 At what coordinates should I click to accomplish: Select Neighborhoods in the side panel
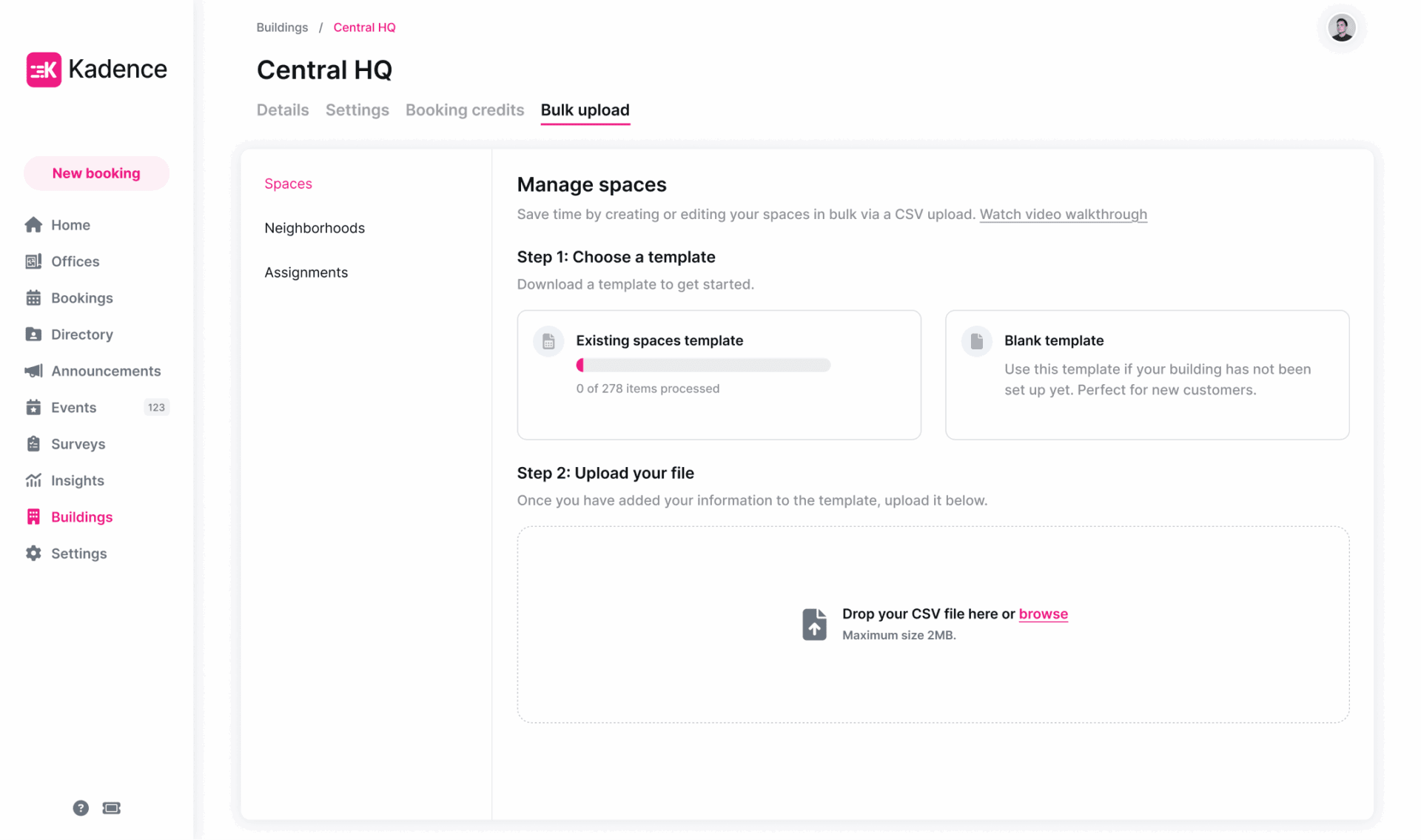315,228
